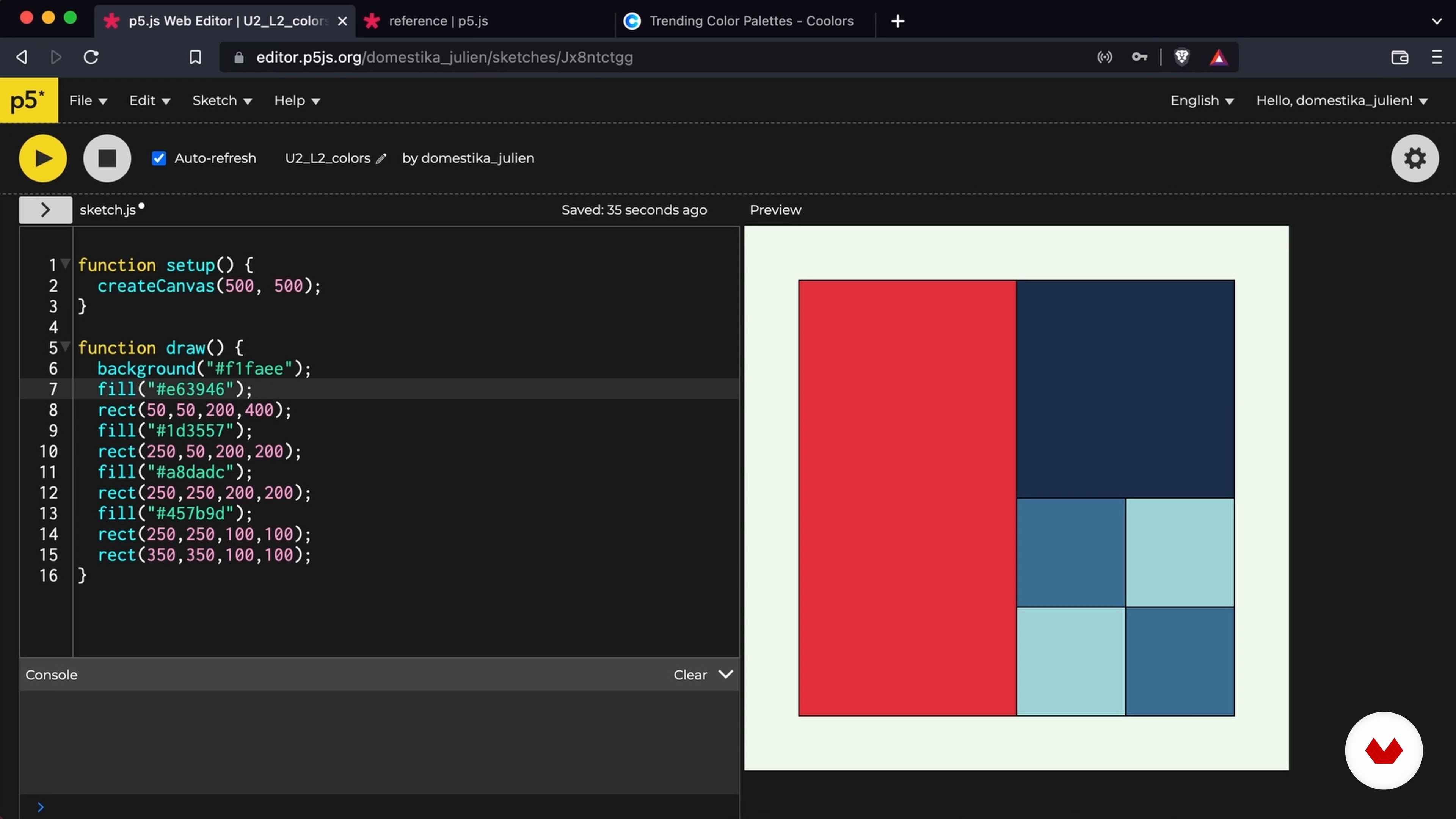Click code line fill("#a8dadc");
This screenshot has width=1456, height=819.
pyautogui.click(x=175, y=472)
